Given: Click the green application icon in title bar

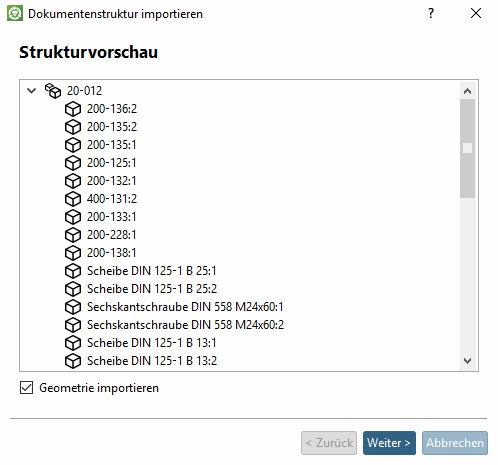Looking at the screenshot, I should point(15,14).
